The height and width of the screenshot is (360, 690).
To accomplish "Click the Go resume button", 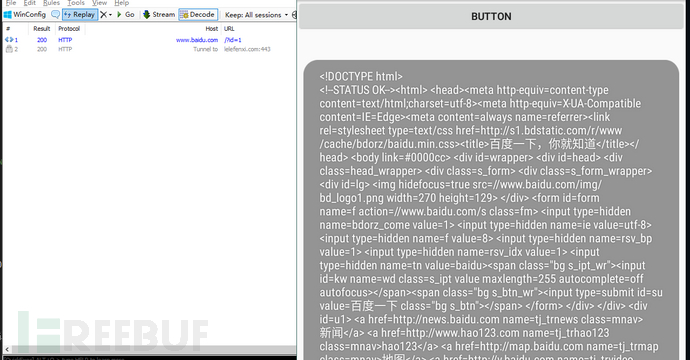I will [x=125, y=15].
